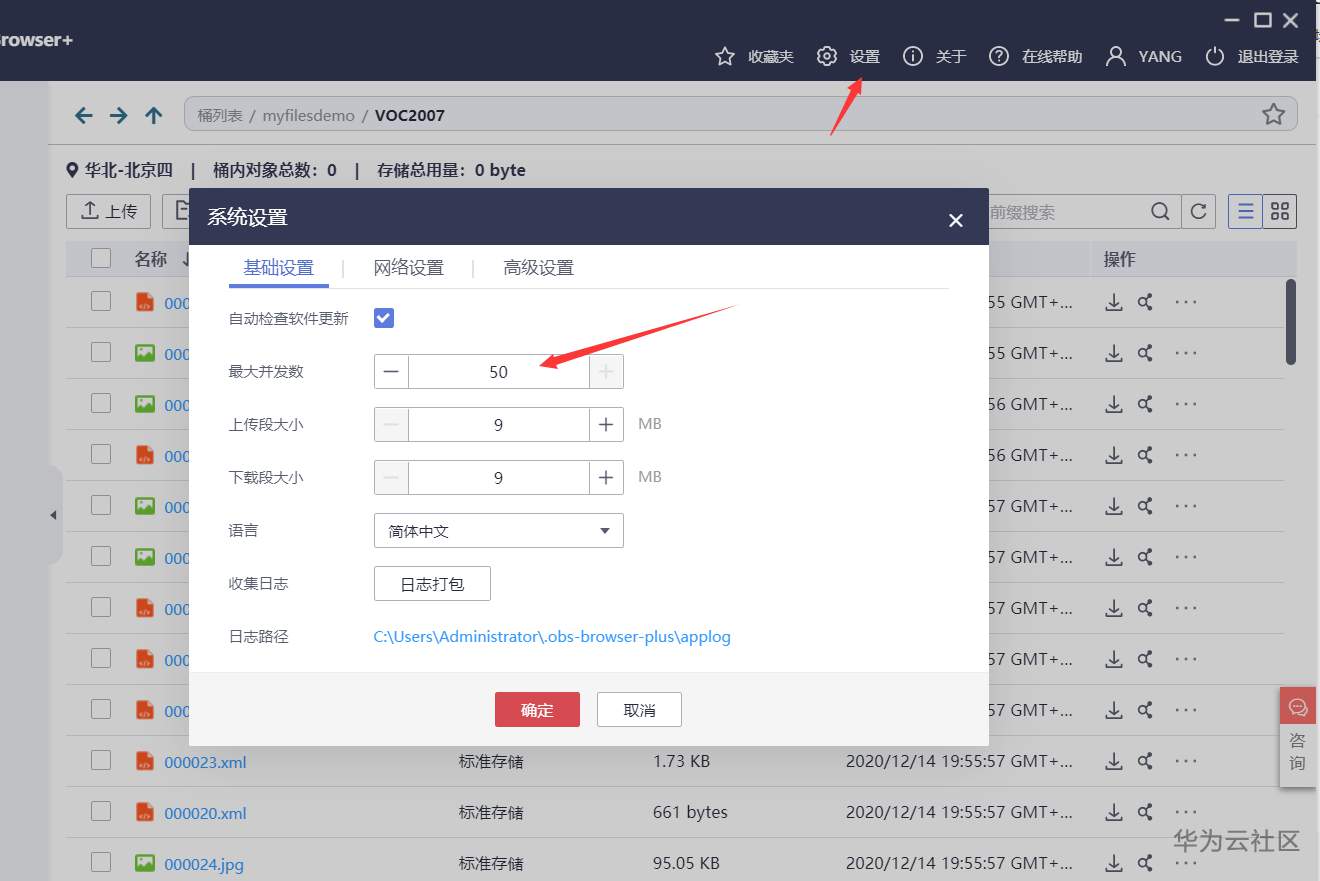Click the 最大并发数 value field
Screen dimensions: 1320x881
coord(499,372)
